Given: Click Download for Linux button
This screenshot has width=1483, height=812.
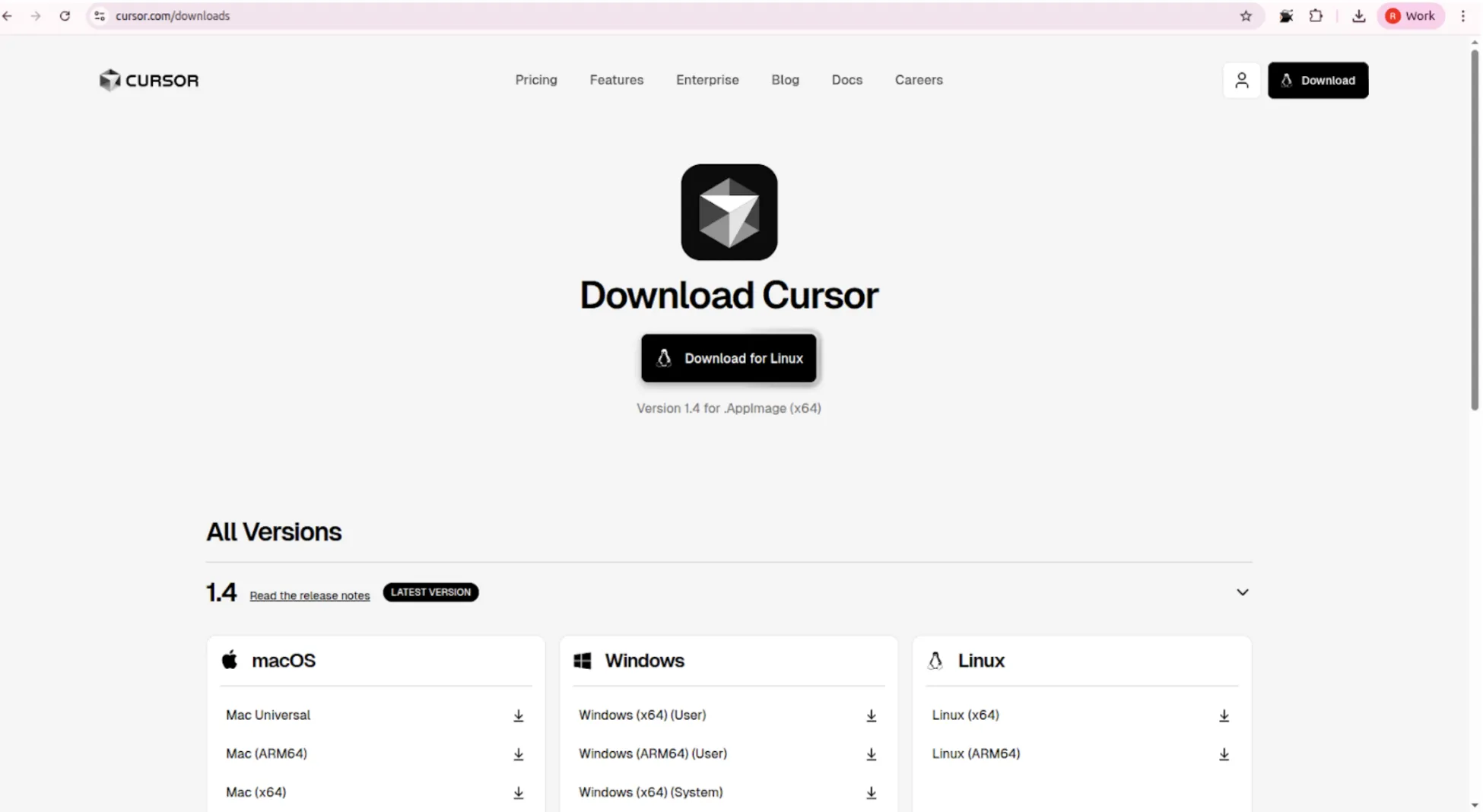Looking at the screenshot, I should tap(729, 358).
